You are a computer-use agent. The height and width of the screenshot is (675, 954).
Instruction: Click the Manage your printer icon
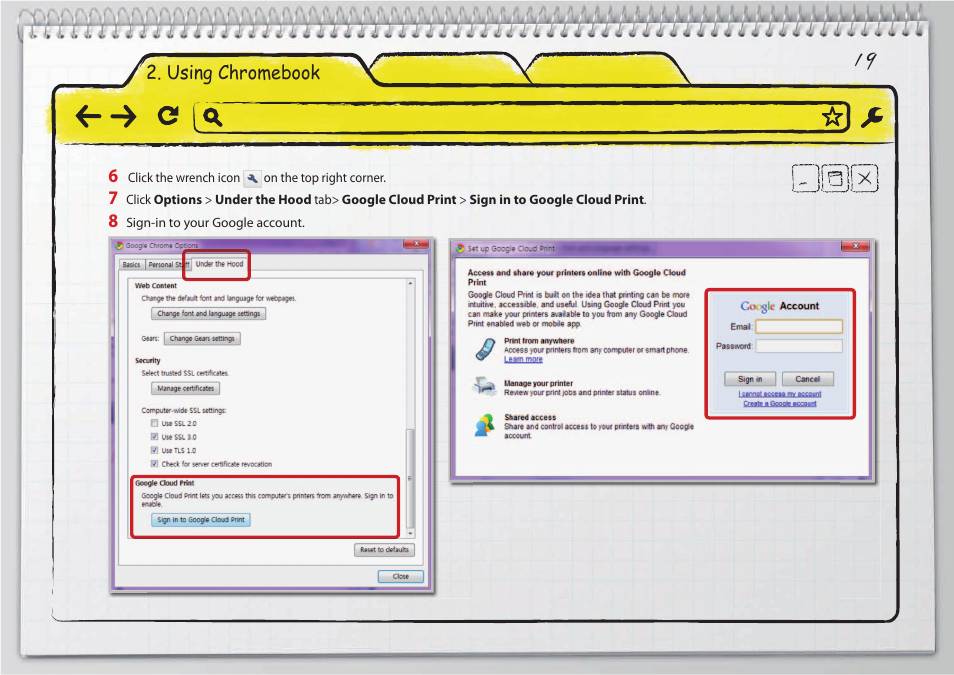pyautogui.click(x=484, y=387)
